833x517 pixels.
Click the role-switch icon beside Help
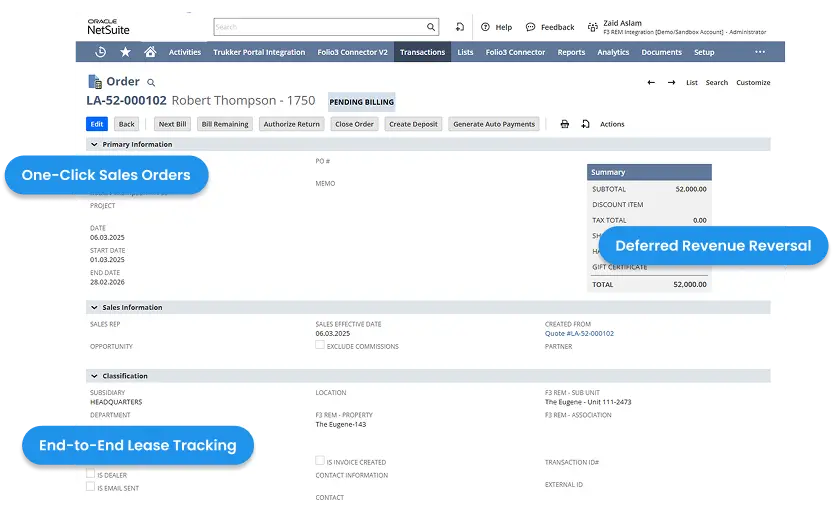[x=460, y=27]
